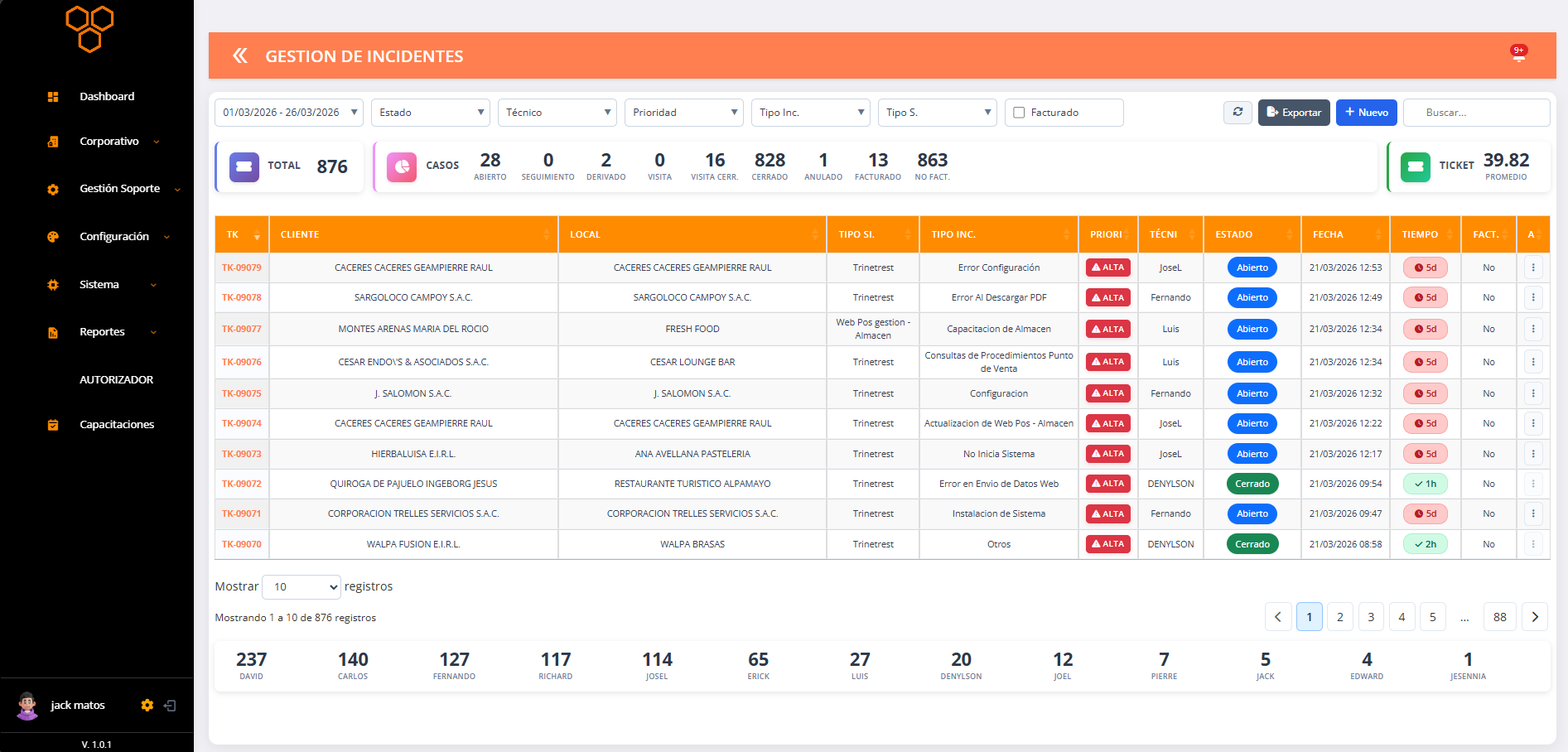Viewport: 1568px width, 752px height.
Task: Open actions menu for ticket TK-09076
Action: (x=1533, y=362)
